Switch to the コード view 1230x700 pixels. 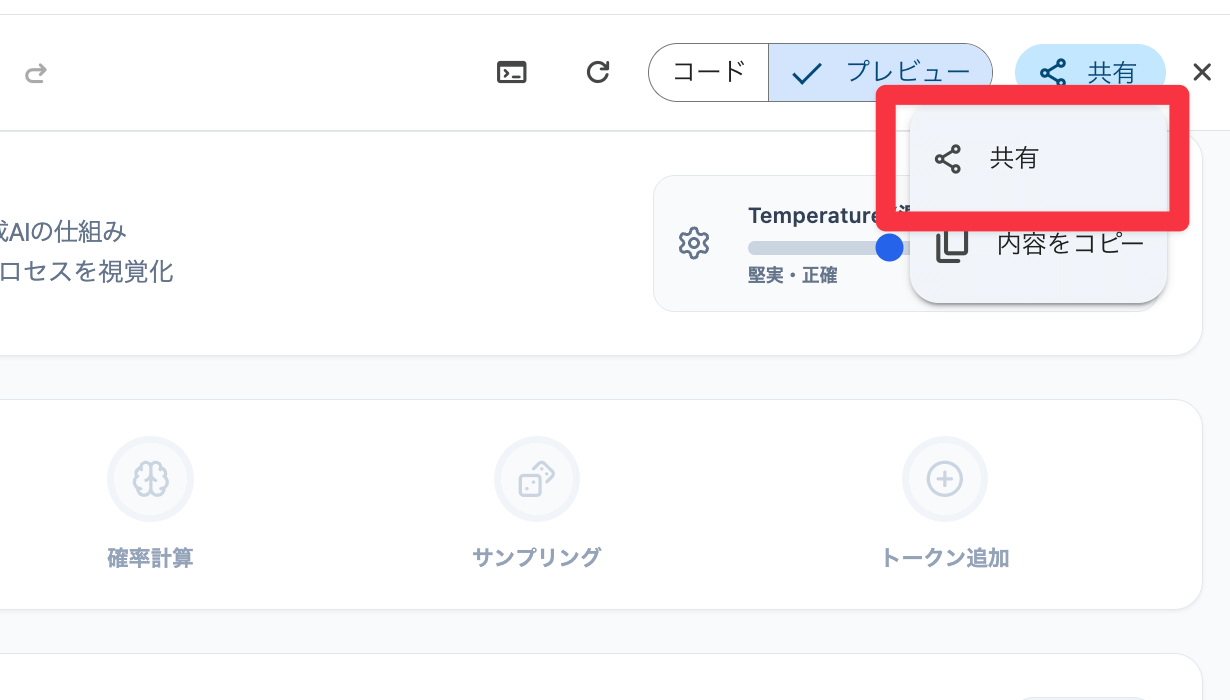click(x=709, y=72)
